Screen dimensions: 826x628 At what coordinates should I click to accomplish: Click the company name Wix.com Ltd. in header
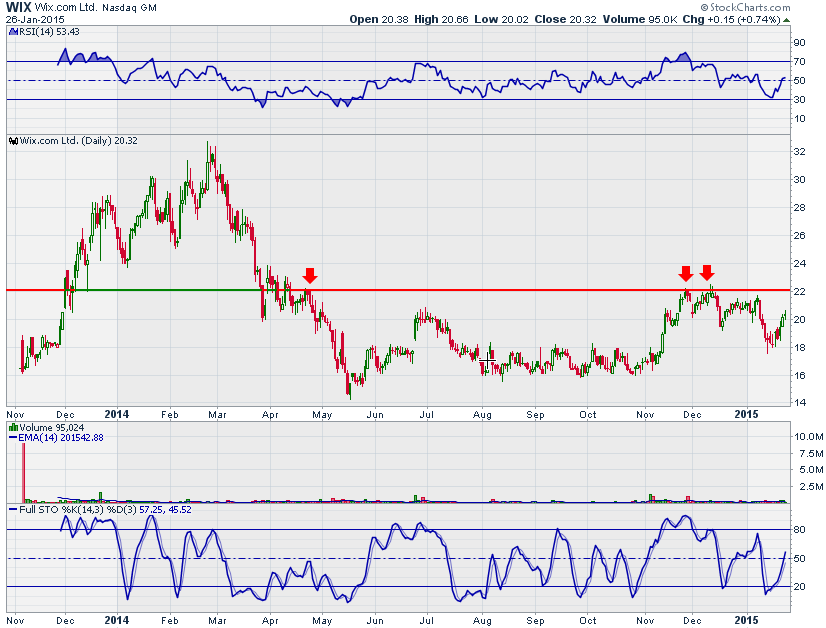[66, 7]
